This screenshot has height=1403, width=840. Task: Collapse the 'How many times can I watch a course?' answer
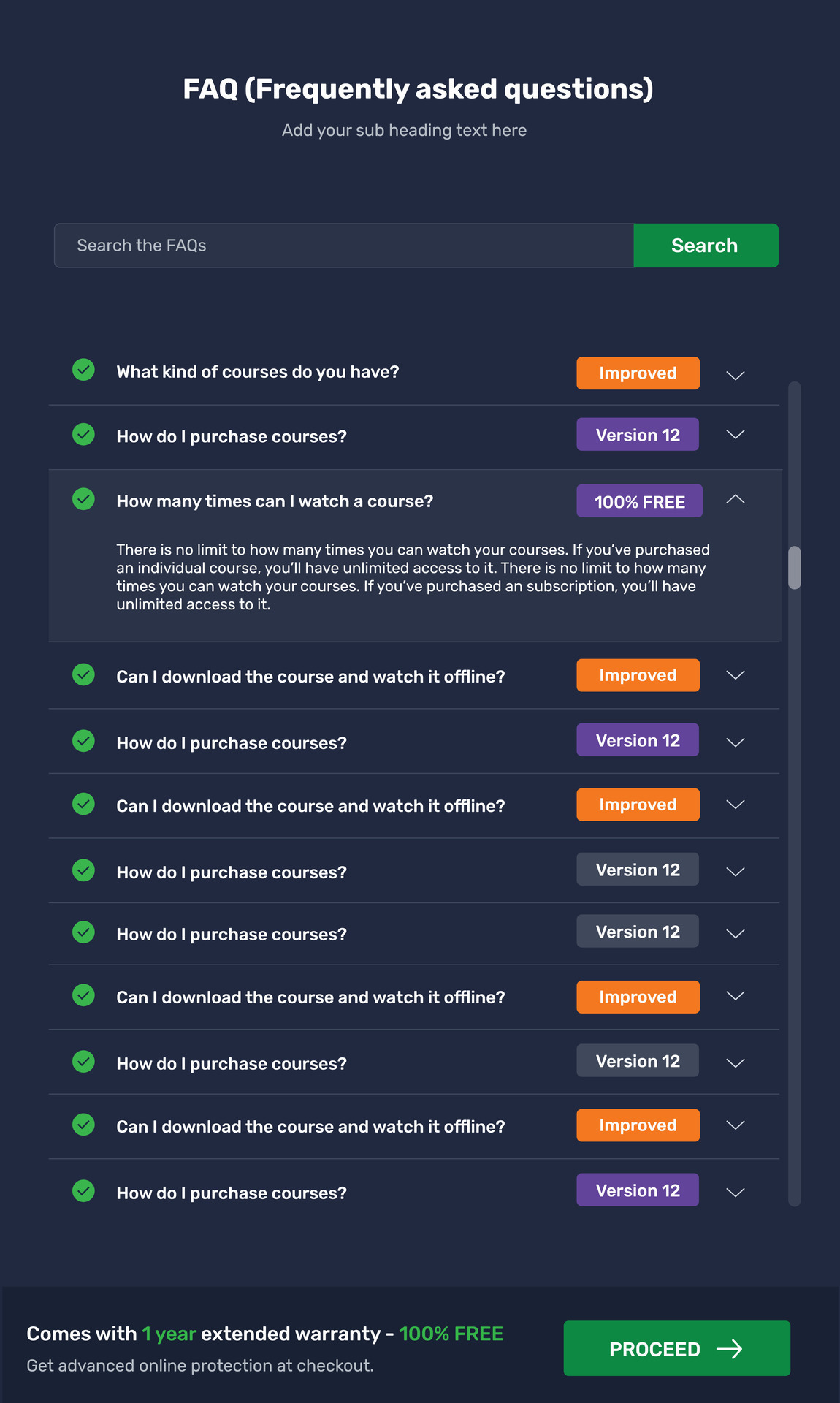tap(736, 500)
